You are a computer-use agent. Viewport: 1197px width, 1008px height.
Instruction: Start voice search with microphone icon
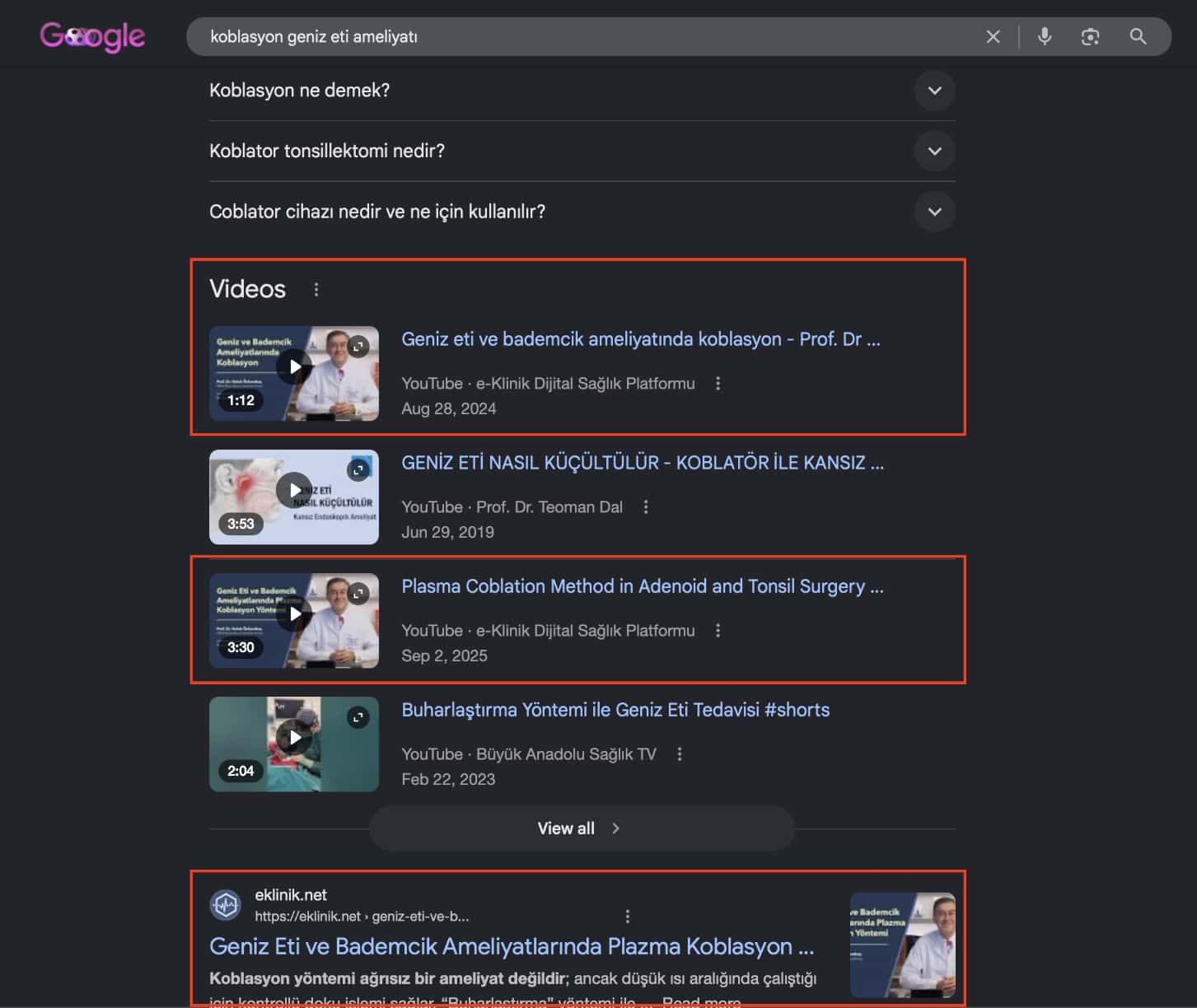pyautogui.click(x=1044, y=36)
